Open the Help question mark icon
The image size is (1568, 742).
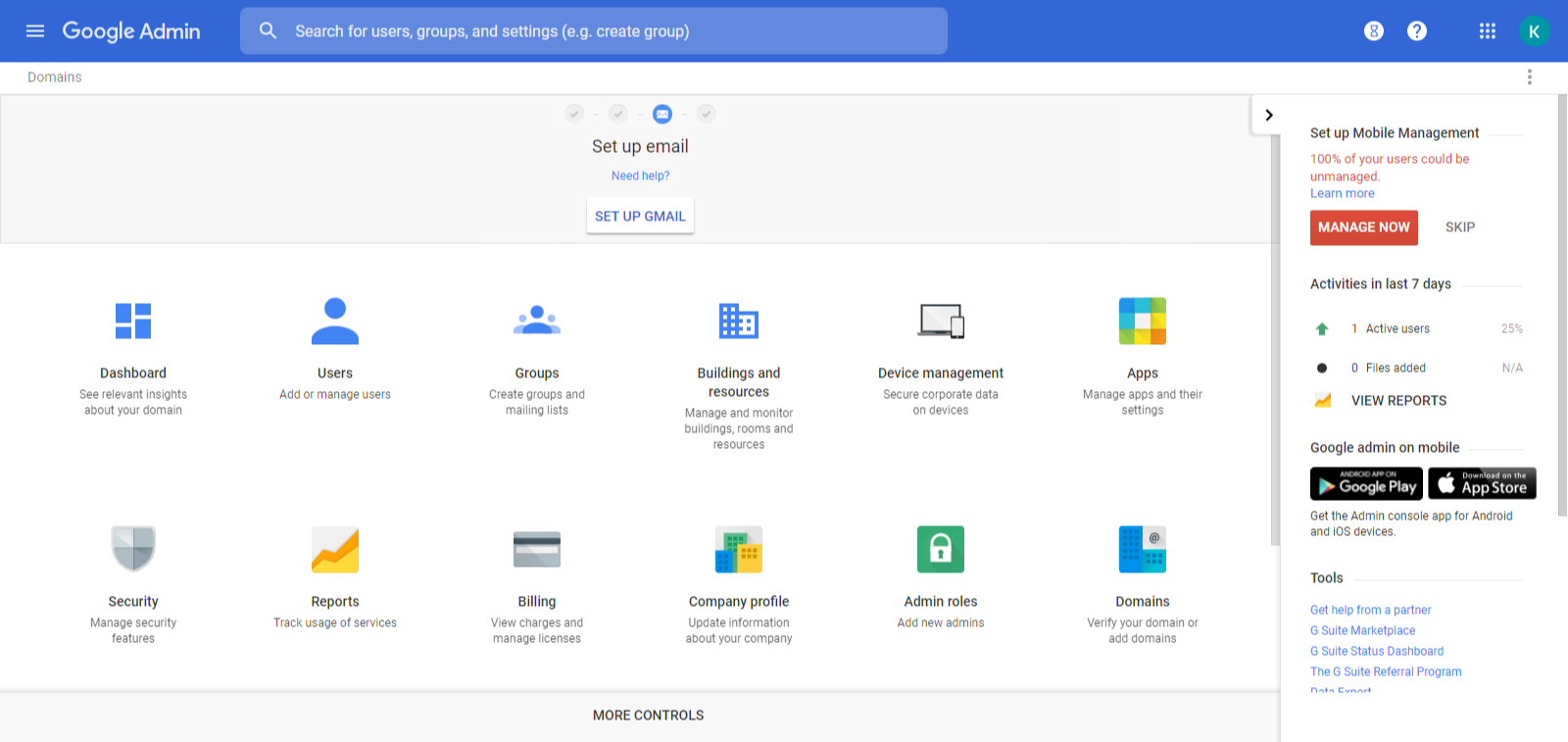point(1417,31)
